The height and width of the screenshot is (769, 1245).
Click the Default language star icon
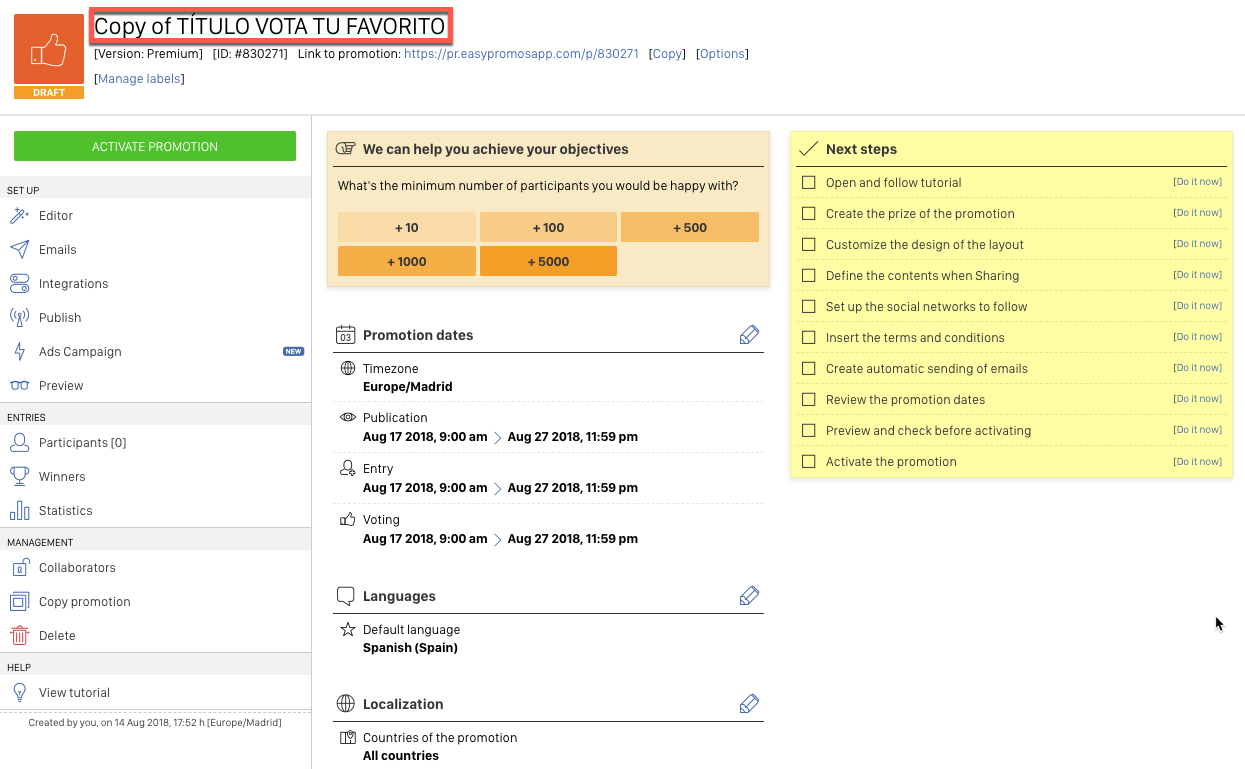(x=348, y=629)
